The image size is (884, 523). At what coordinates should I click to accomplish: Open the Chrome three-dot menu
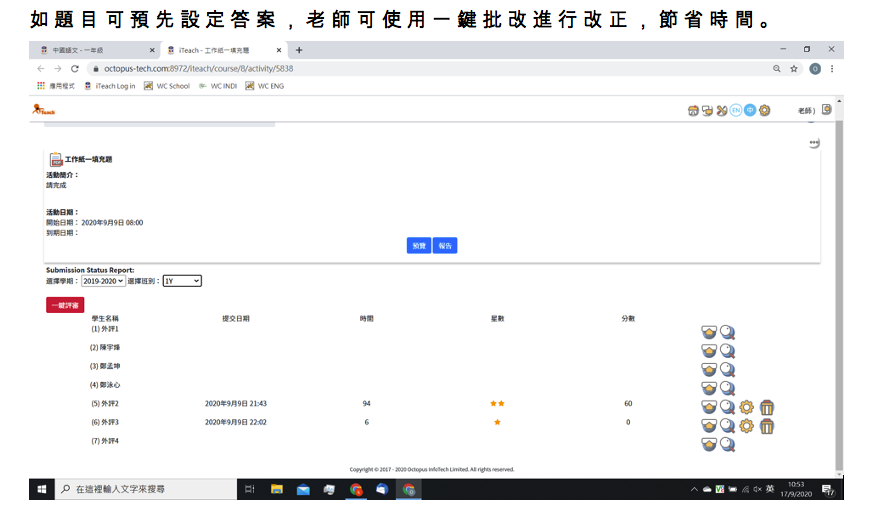832,69
